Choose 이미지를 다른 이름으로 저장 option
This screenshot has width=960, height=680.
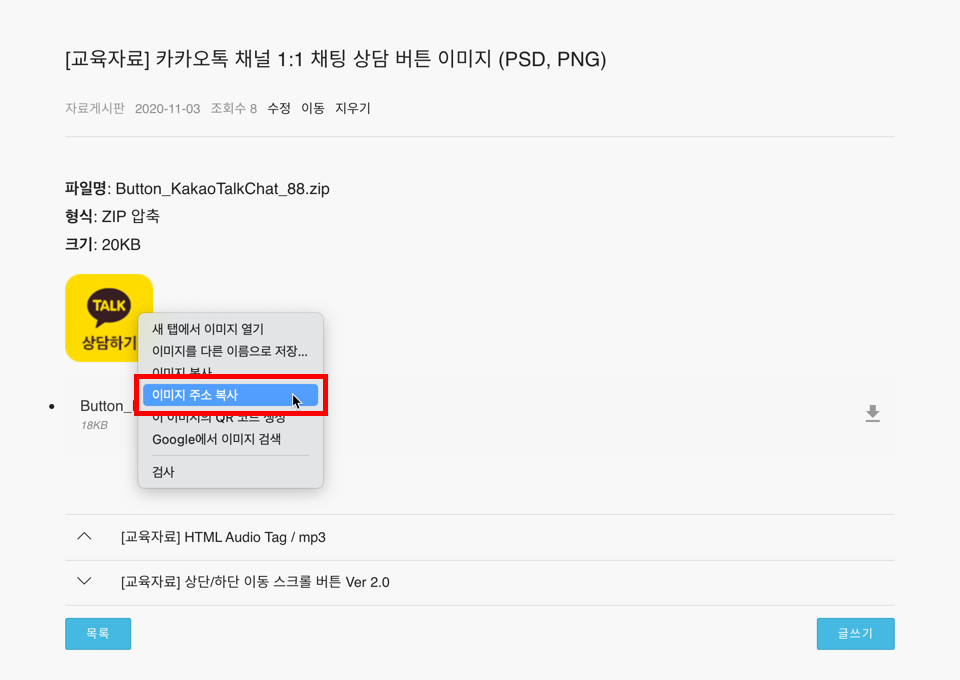(230, 351)
